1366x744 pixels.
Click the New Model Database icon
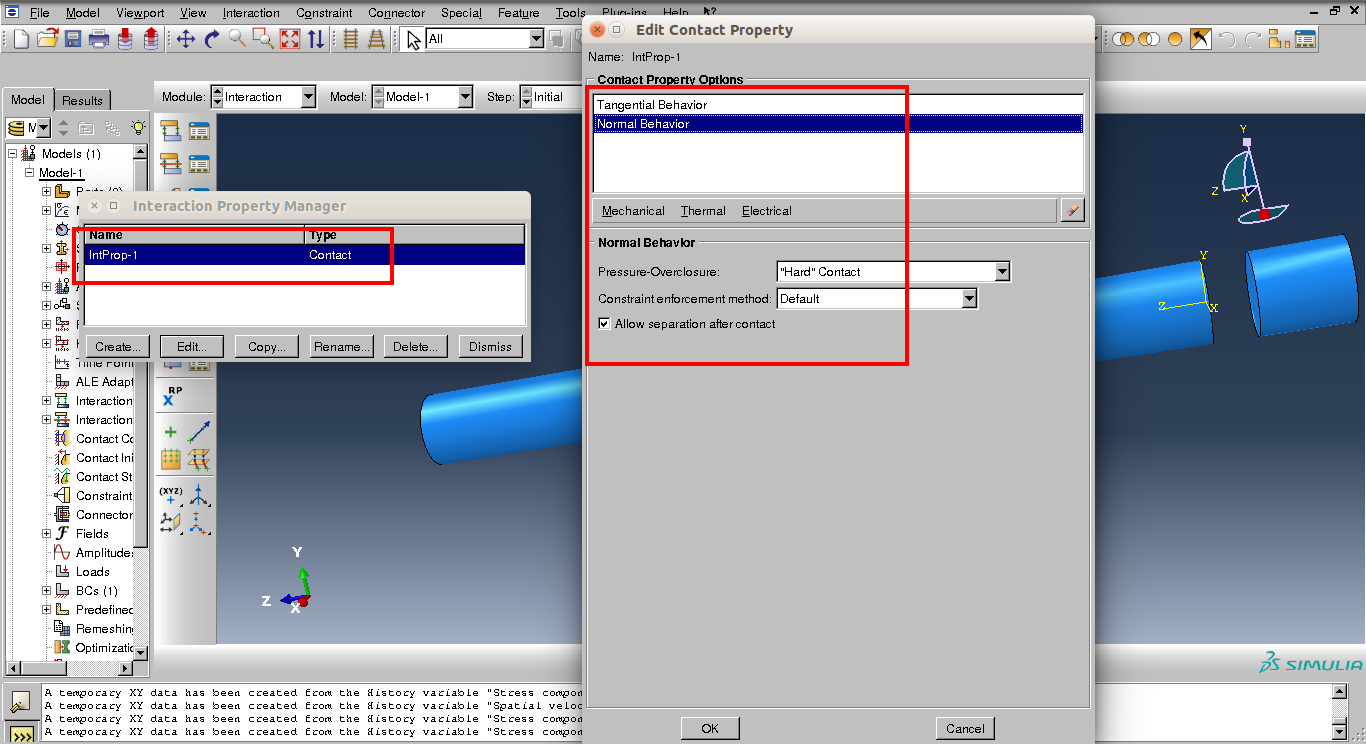22,39
